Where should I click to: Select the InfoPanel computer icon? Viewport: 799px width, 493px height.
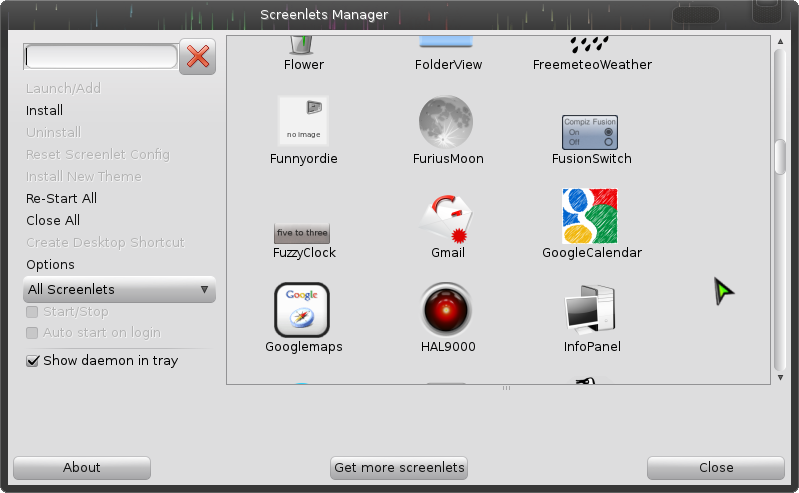590,310
